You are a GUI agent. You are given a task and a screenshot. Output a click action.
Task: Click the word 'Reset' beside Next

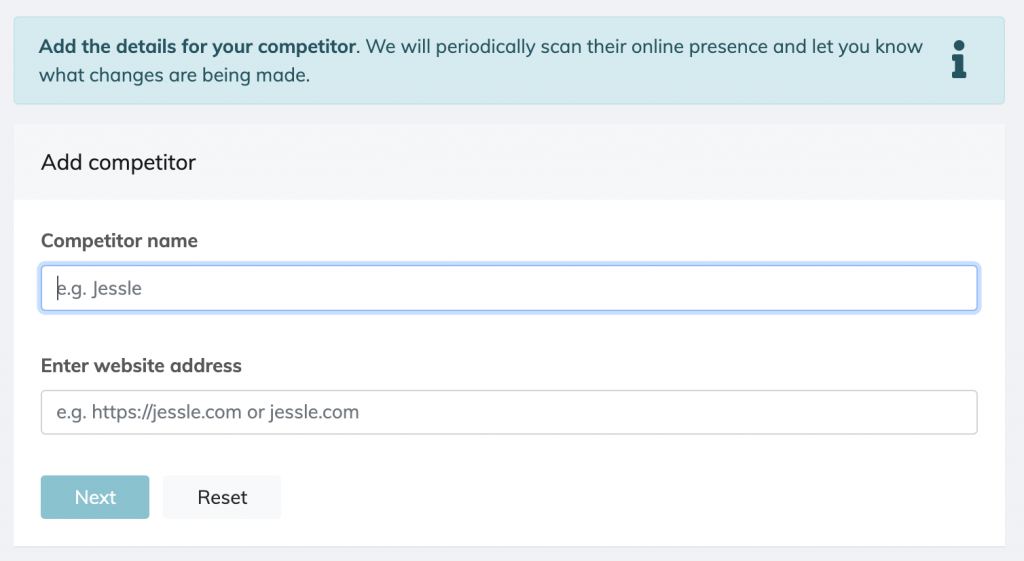pos(222,497)
